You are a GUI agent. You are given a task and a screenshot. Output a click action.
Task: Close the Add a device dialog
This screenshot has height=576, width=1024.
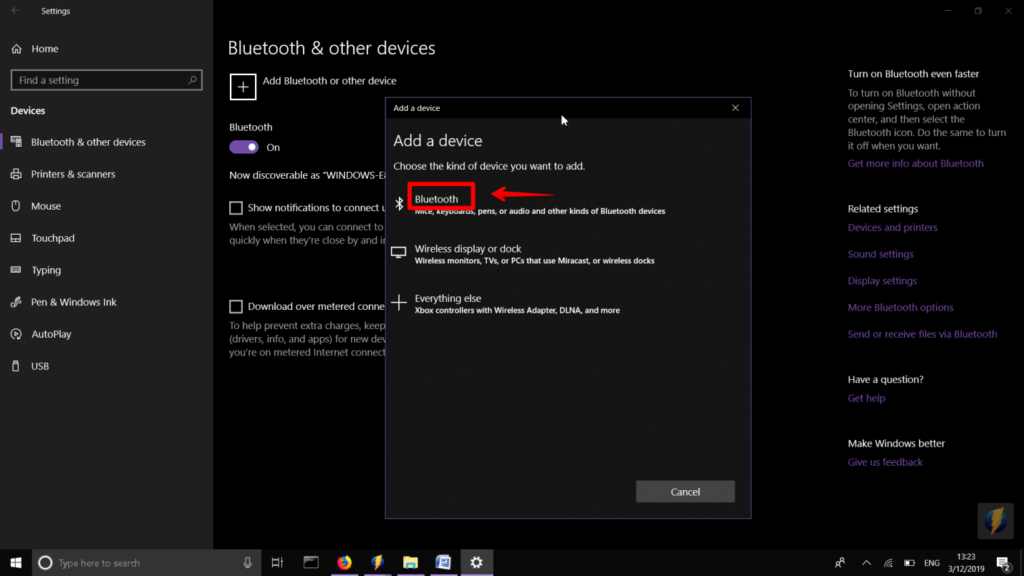[x=735, y=108]
